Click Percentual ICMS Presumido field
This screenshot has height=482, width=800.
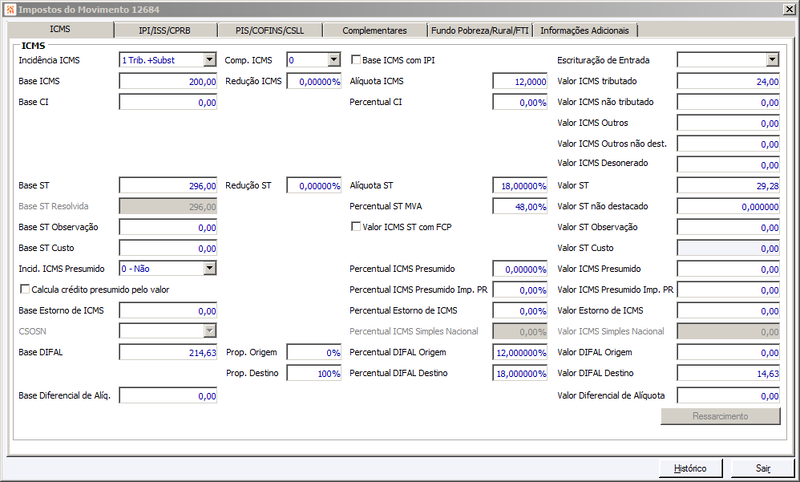tap(520, 269)
